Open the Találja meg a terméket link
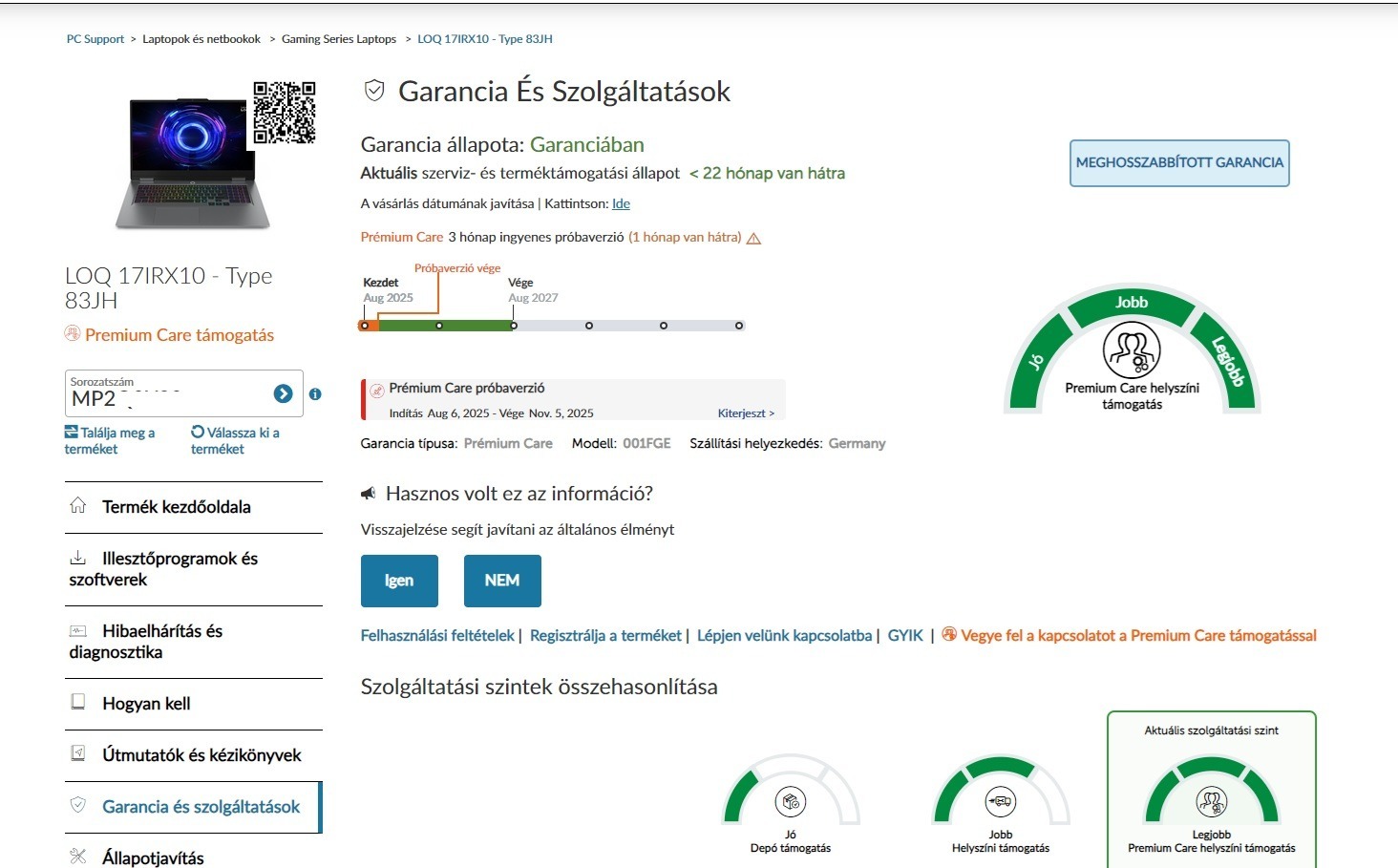 tap(110, 440)
